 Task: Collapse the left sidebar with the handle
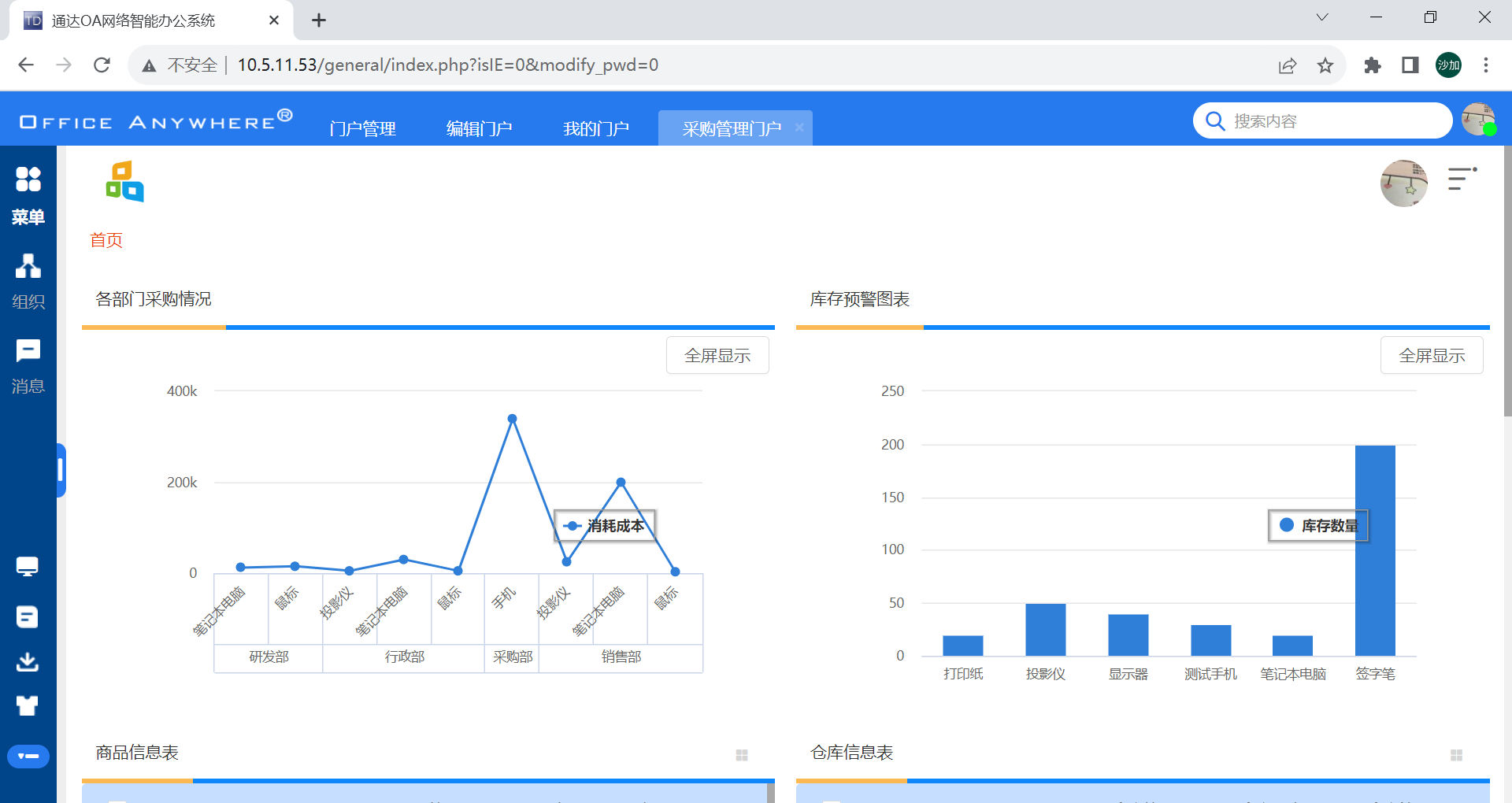61,470
